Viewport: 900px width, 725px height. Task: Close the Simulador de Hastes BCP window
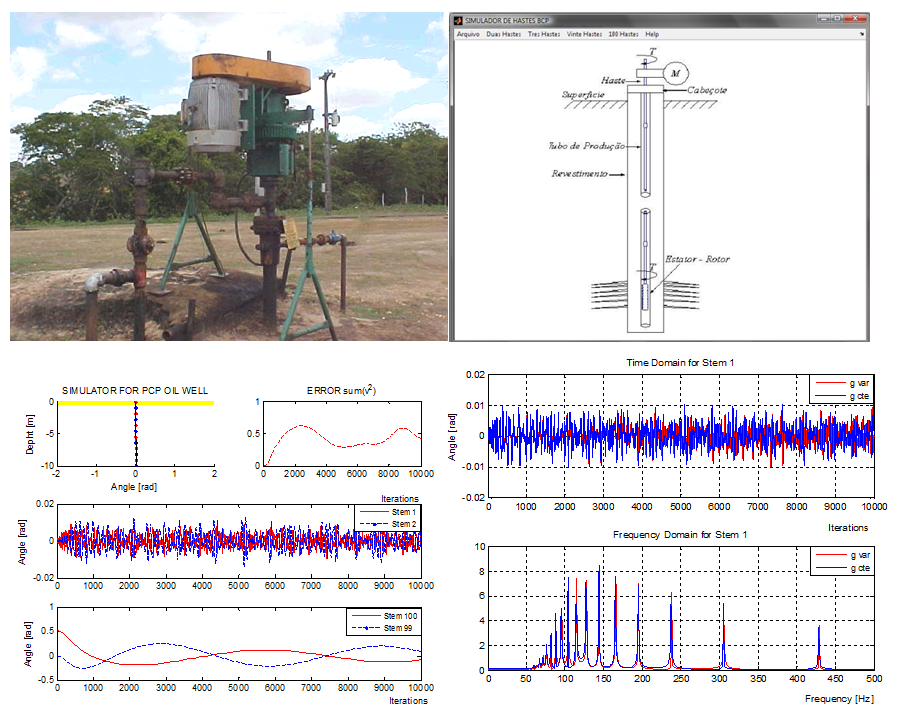click(x=855, y=19)
